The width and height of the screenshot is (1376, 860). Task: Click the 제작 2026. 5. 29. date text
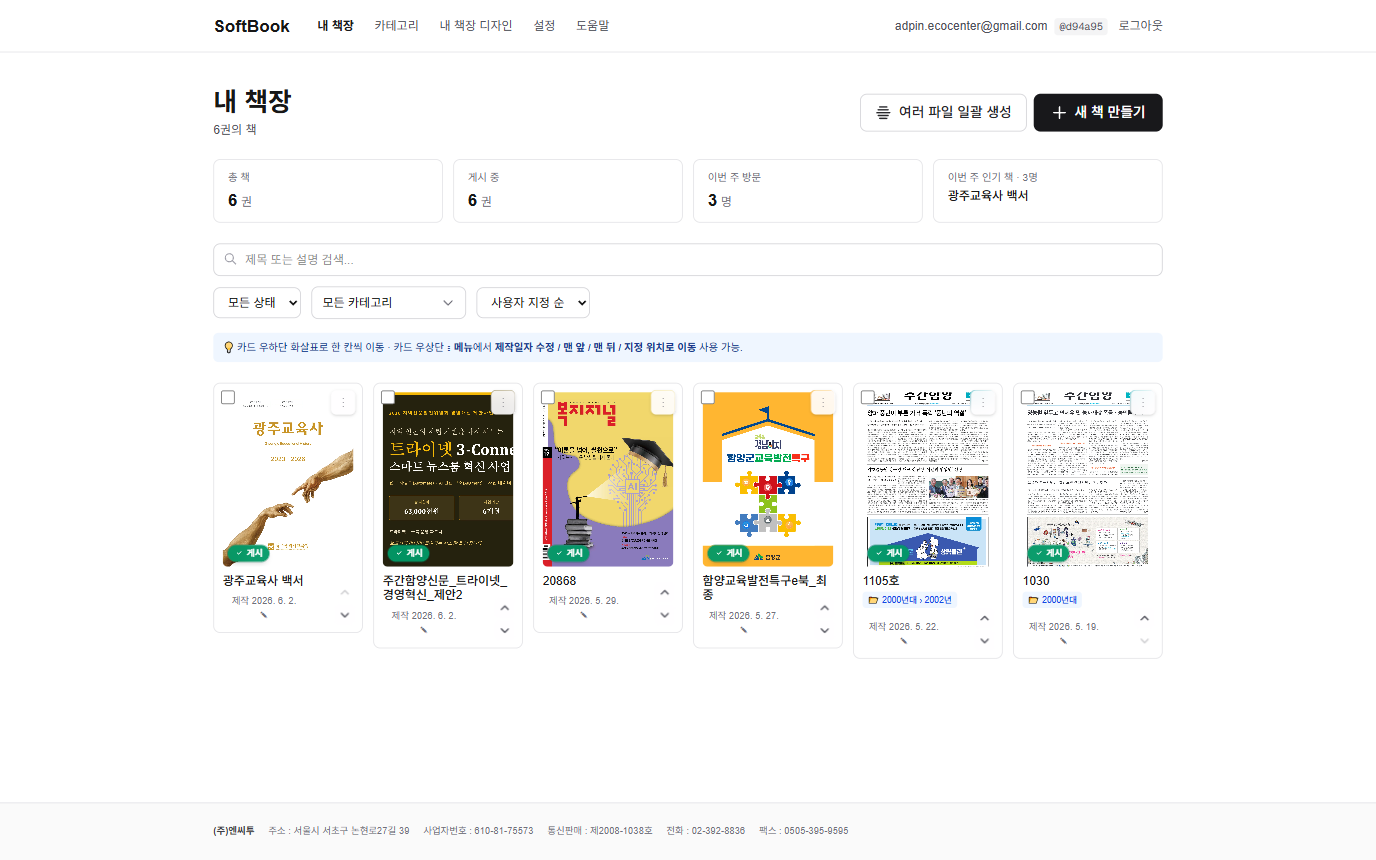pyautogui.click(x=584, y=601)
